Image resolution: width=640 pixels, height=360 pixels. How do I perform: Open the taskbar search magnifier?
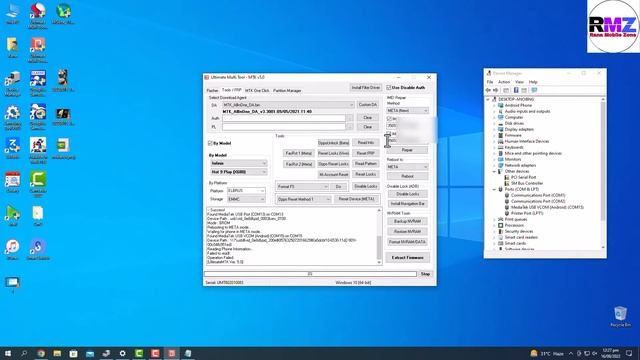(x=24, y=353)
